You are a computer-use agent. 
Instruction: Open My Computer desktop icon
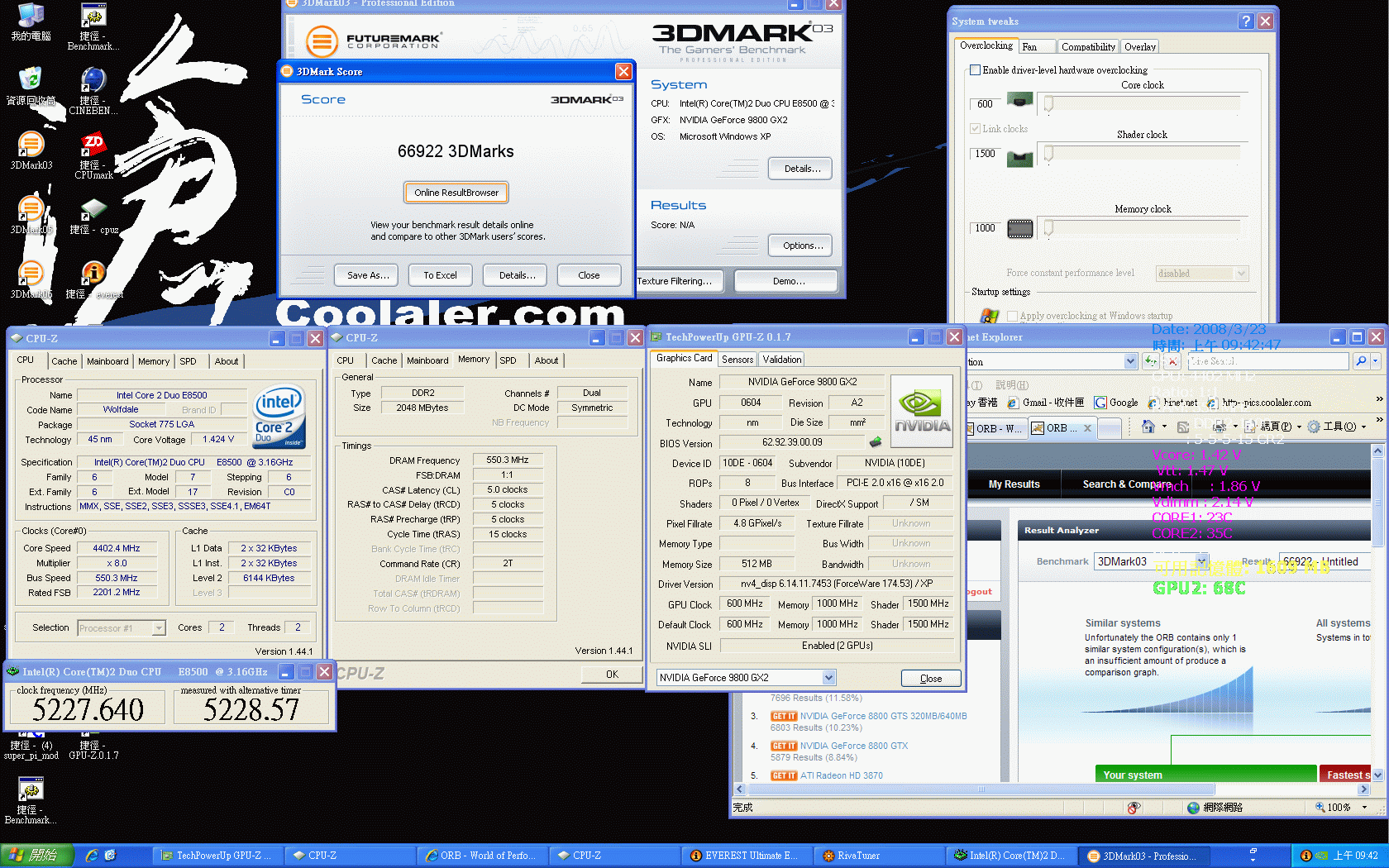tap(31, 17)
